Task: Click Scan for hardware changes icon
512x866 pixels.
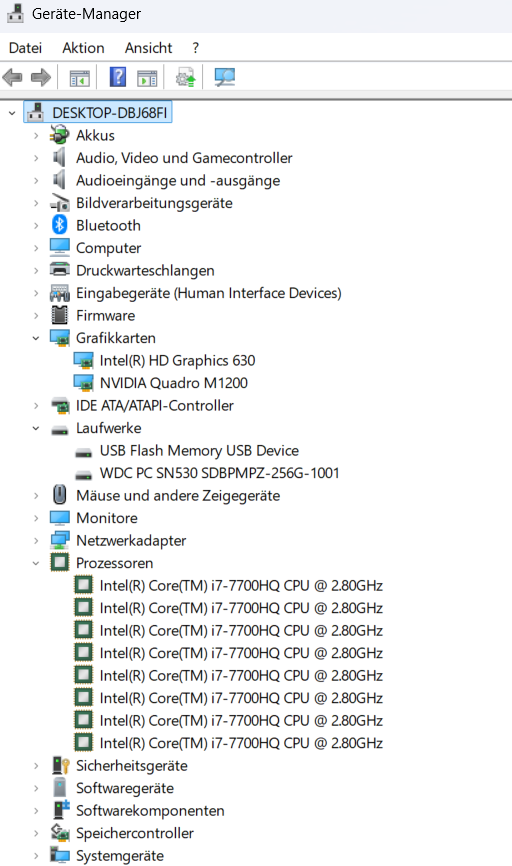Action: (x=225, y=77)
